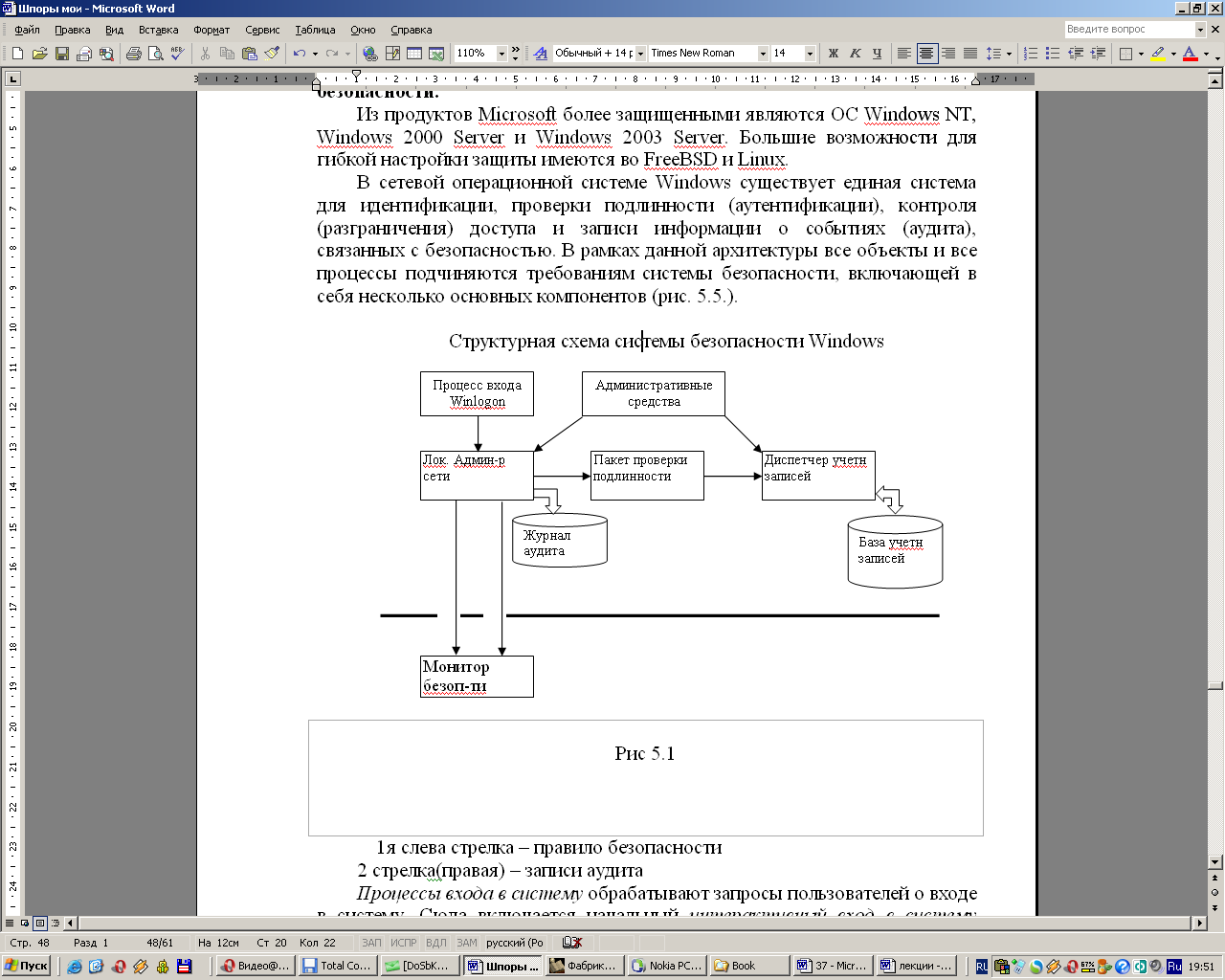Click the Redo arrow icon
The width and height of the screenshot is (1225, 980).
332,54
